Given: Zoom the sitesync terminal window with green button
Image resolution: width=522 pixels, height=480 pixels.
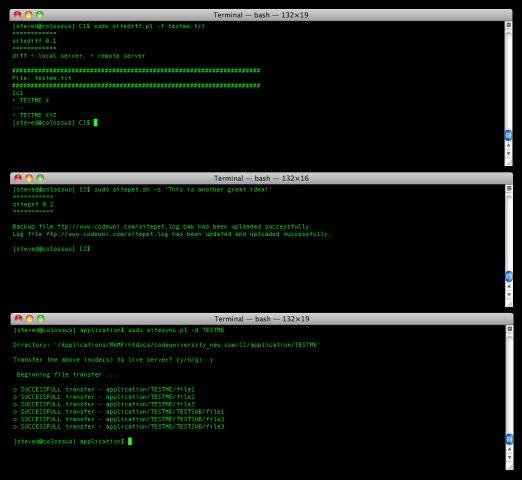Looking at the screenshot, I should tap(41, 319).
